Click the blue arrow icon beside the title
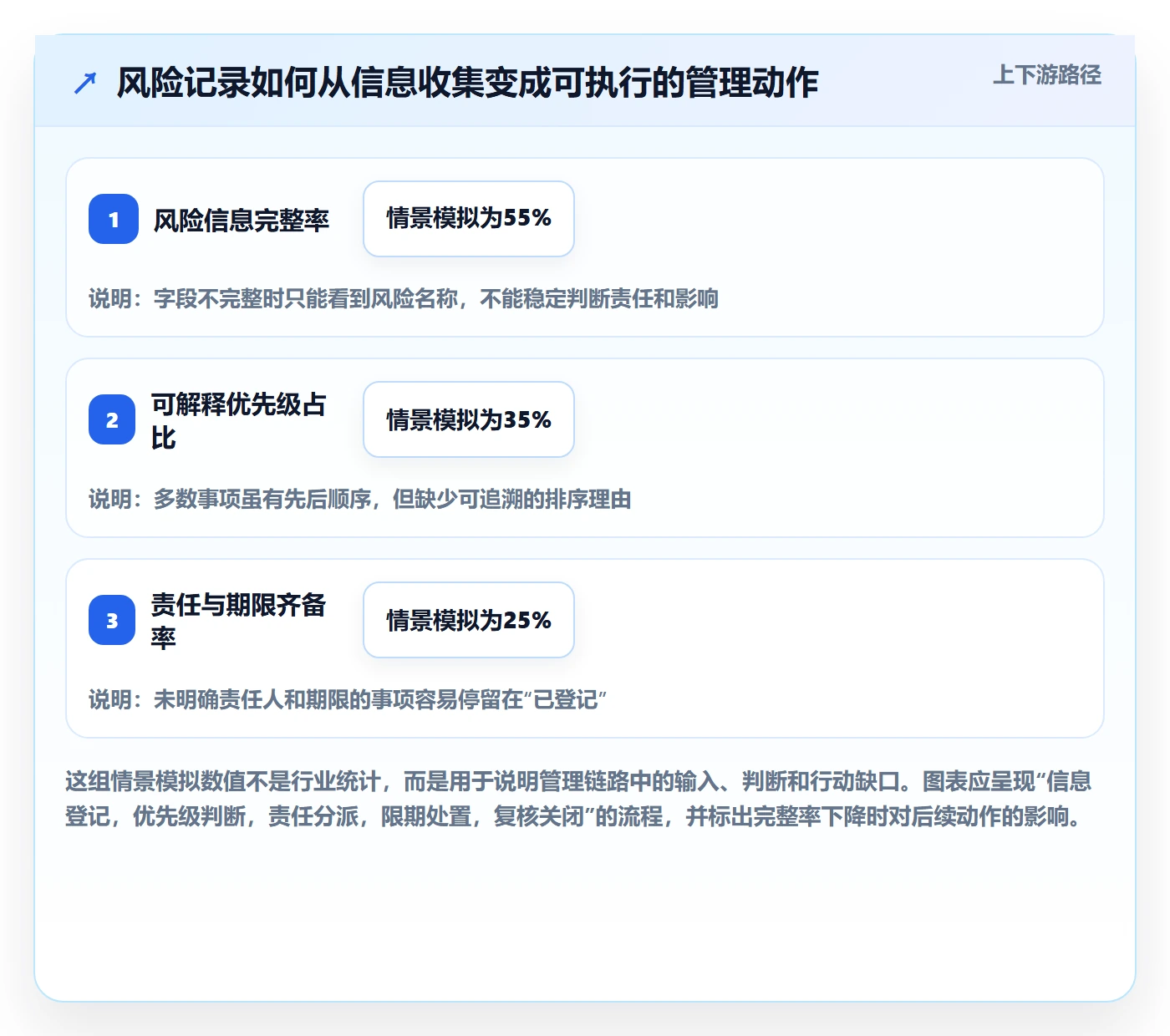1170x1036 pixels. (x=85, y=83)
